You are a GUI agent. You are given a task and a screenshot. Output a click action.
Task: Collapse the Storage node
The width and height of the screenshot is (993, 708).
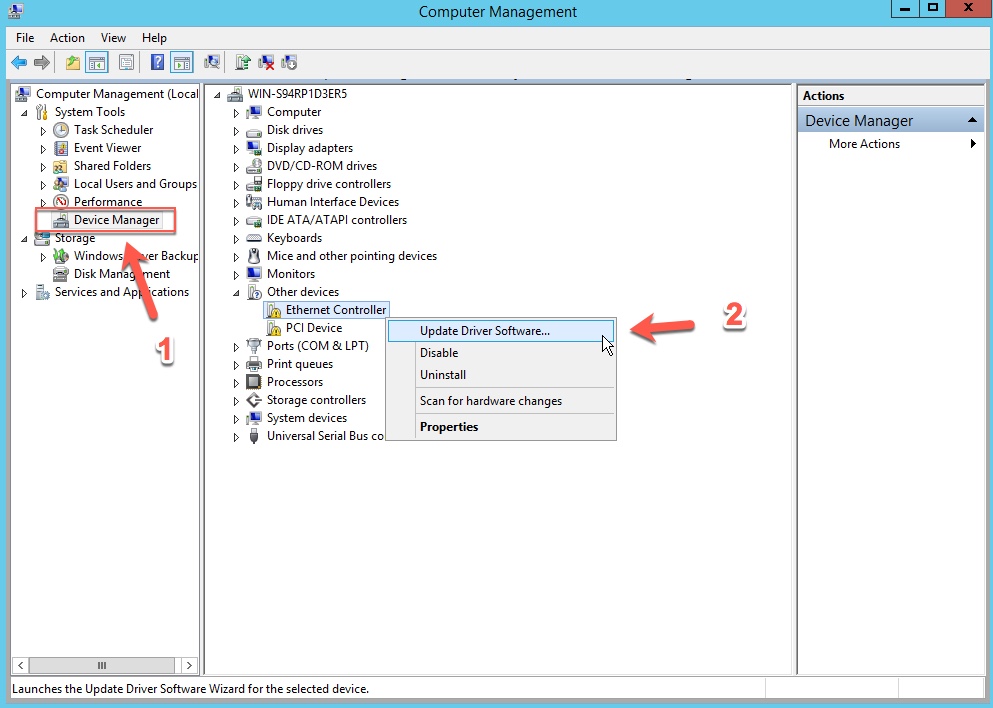[25, 239]
